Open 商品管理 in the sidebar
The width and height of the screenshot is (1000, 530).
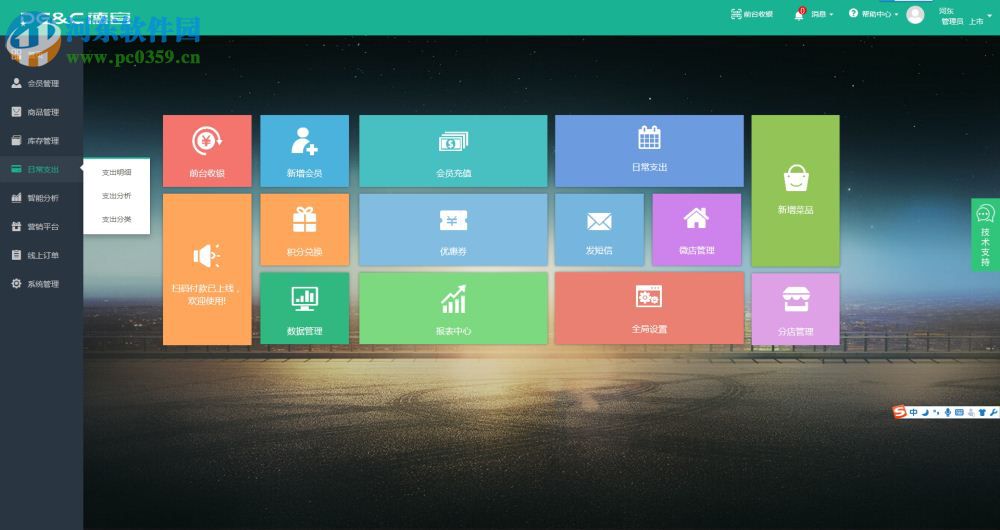[41, 112]
